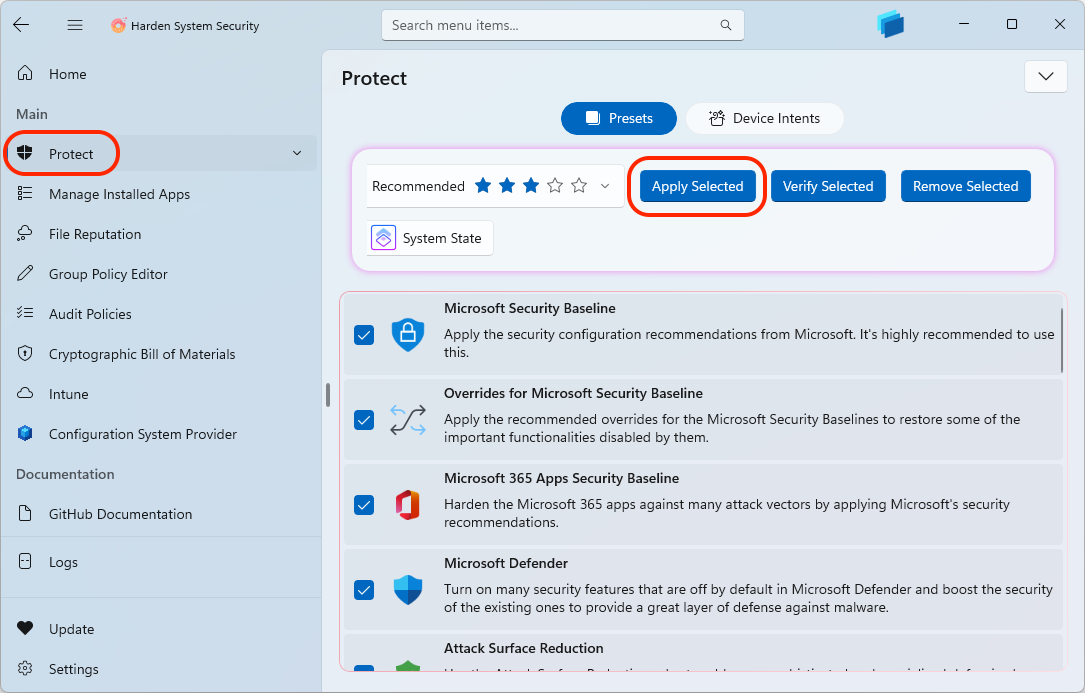Screen dimensions: 1085x693
Task: Click the Update heart icon
Action: pos(25,628)
